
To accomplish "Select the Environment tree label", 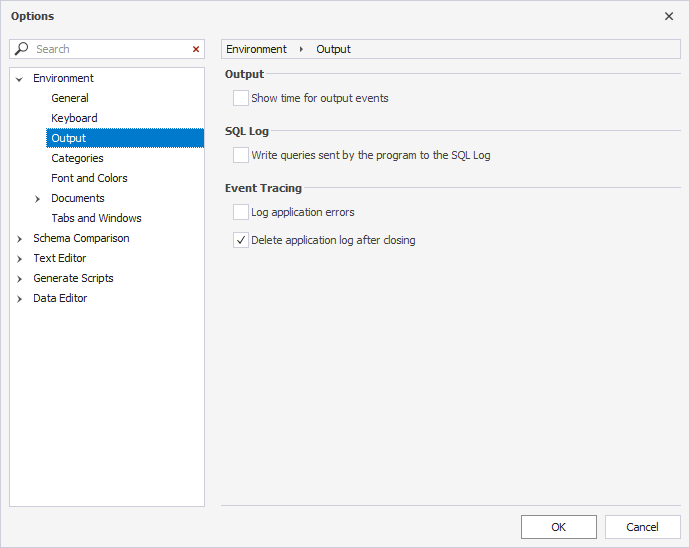I will (x=63, y=78).
